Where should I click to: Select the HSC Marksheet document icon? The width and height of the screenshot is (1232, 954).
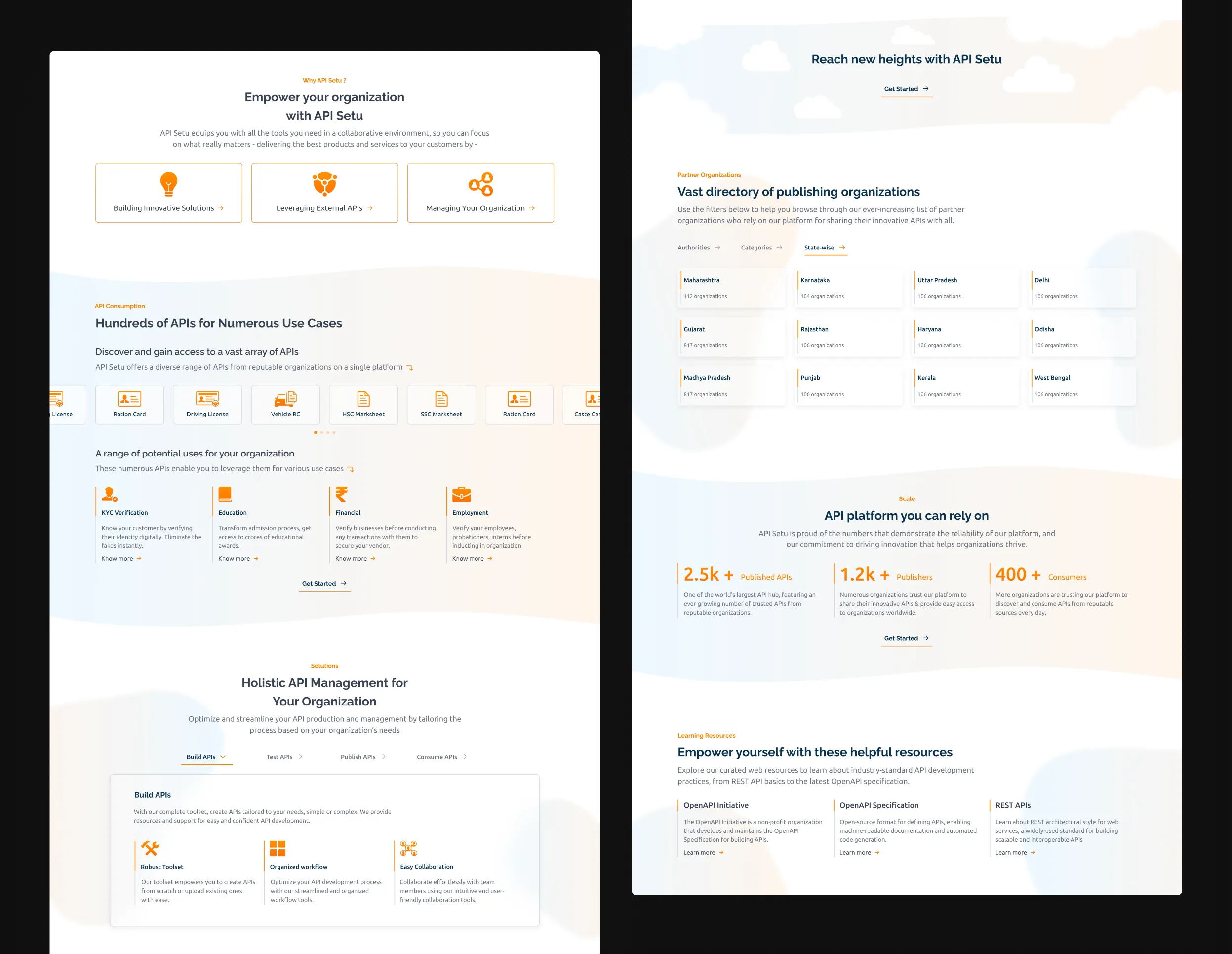[x=364, y=399]
